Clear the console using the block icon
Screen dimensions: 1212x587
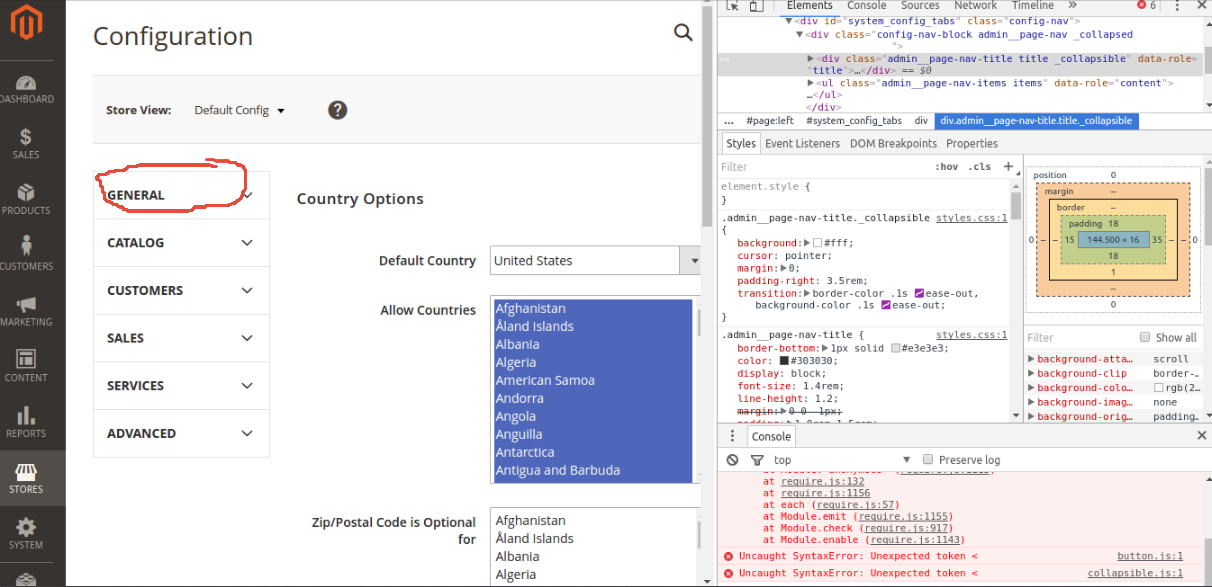[733, 459]
